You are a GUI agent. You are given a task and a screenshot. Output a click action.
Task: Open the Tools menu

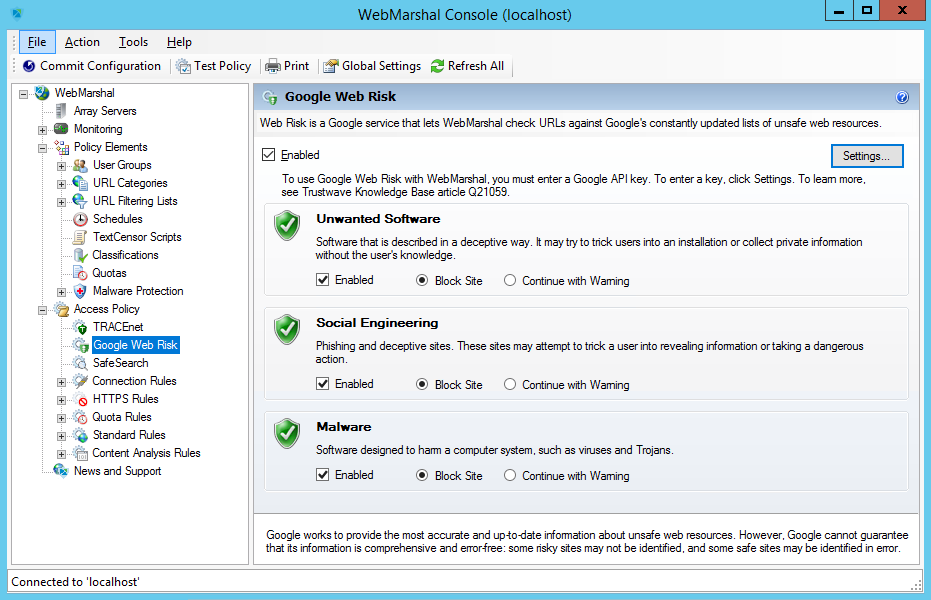(x=133, y=42)
